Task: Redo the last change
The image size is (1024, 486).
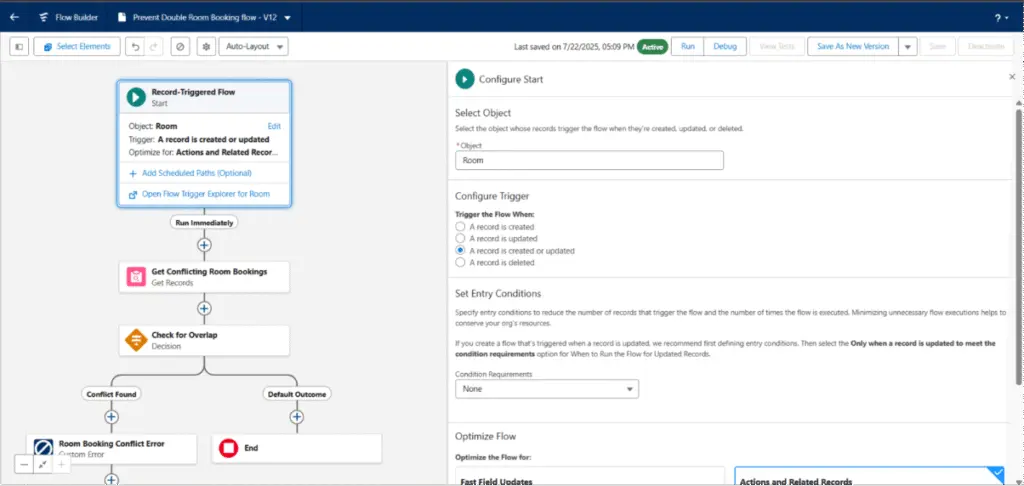Action: point(153,46)
